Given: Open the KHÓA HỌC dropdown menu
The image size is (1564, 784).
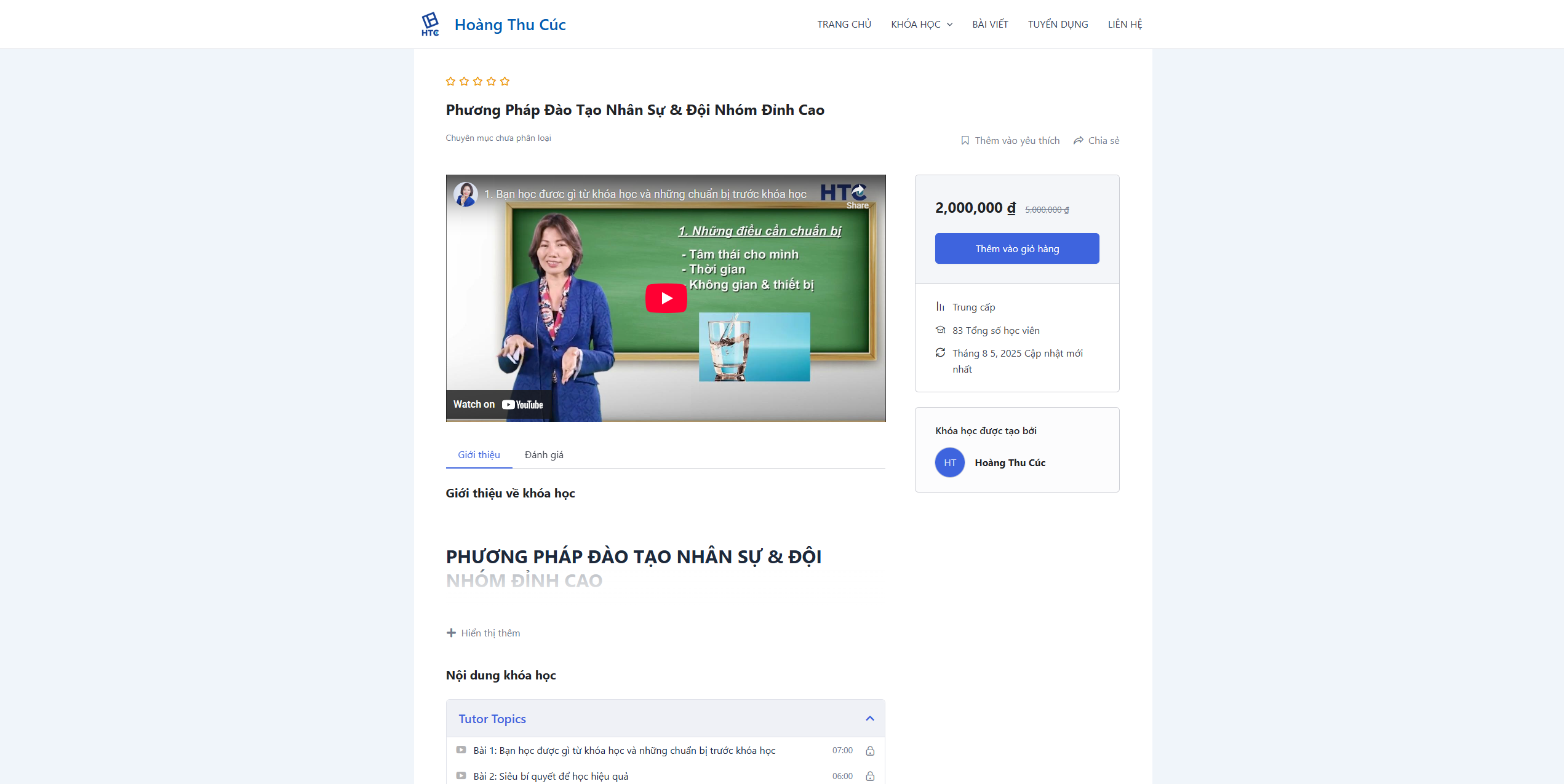Looking at the screenshot, I should pos(921,24).
